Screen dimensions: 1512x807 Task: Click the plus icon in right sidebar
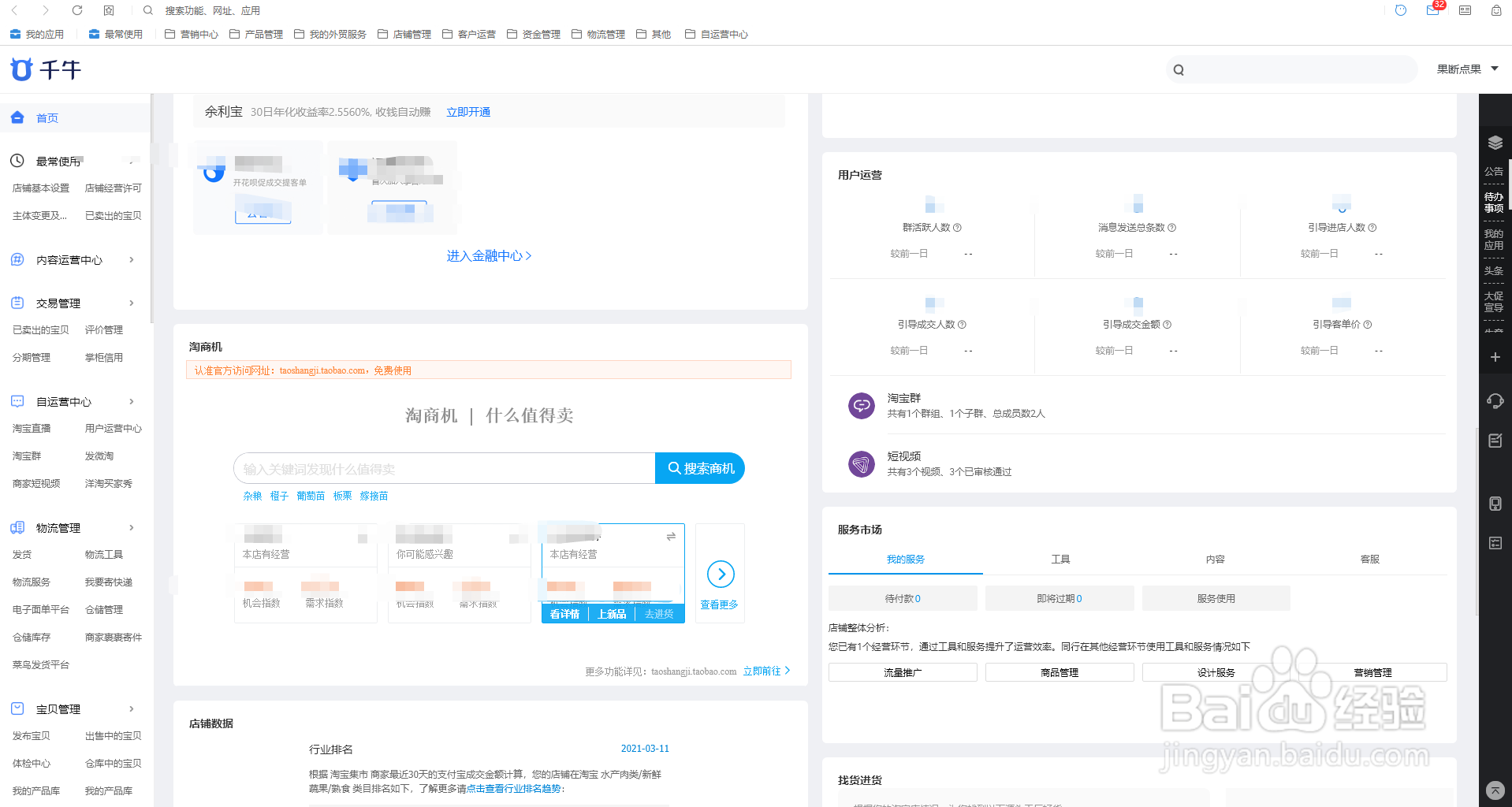(1495, 357)
